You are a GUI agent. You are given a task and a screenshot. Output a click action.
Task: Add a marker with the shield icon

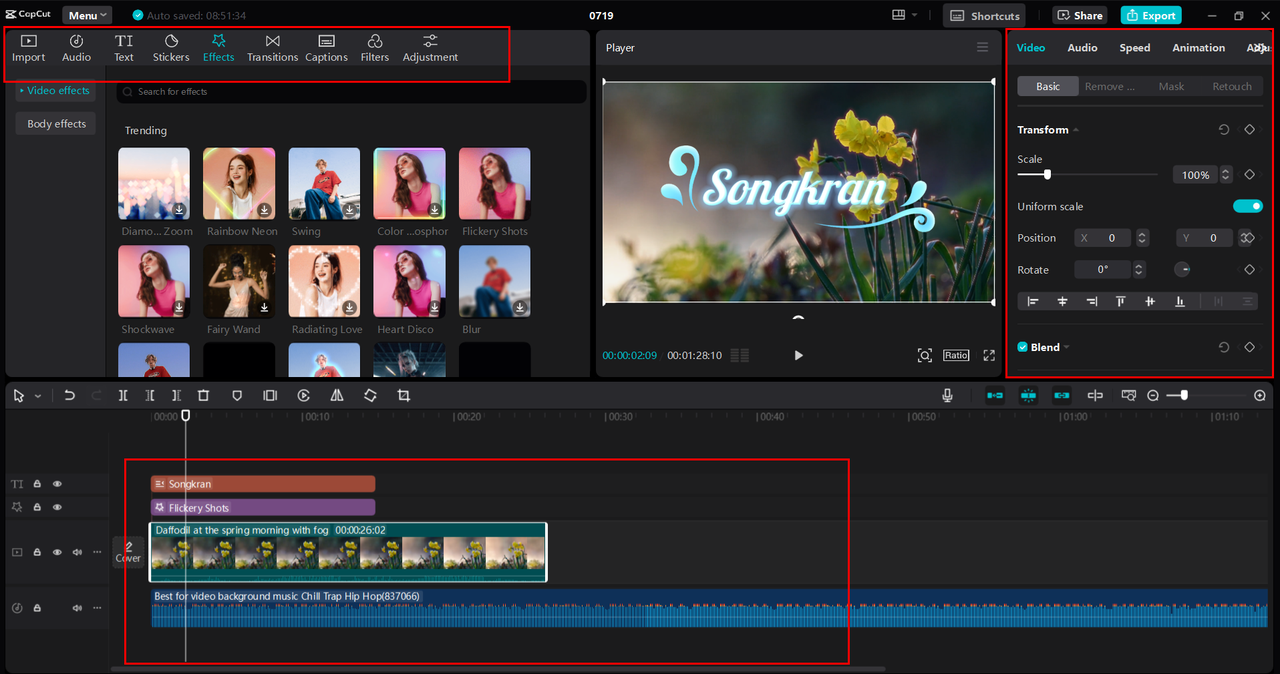[237, 396]
